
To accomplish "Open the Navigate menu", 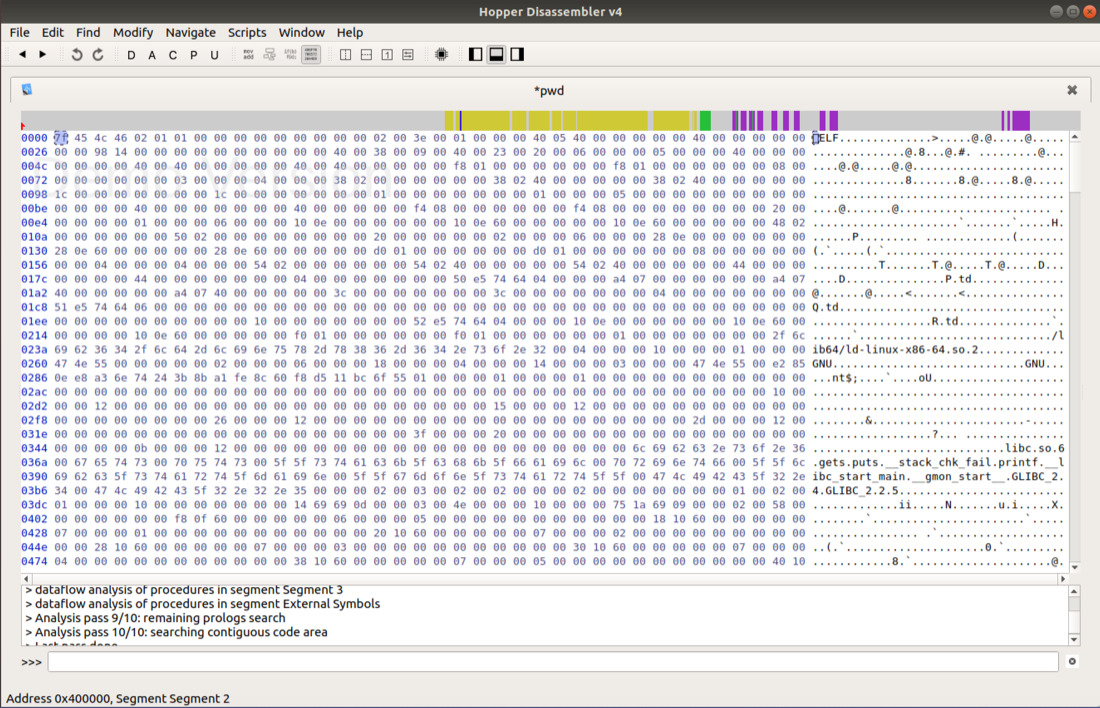I will point(190,32).
